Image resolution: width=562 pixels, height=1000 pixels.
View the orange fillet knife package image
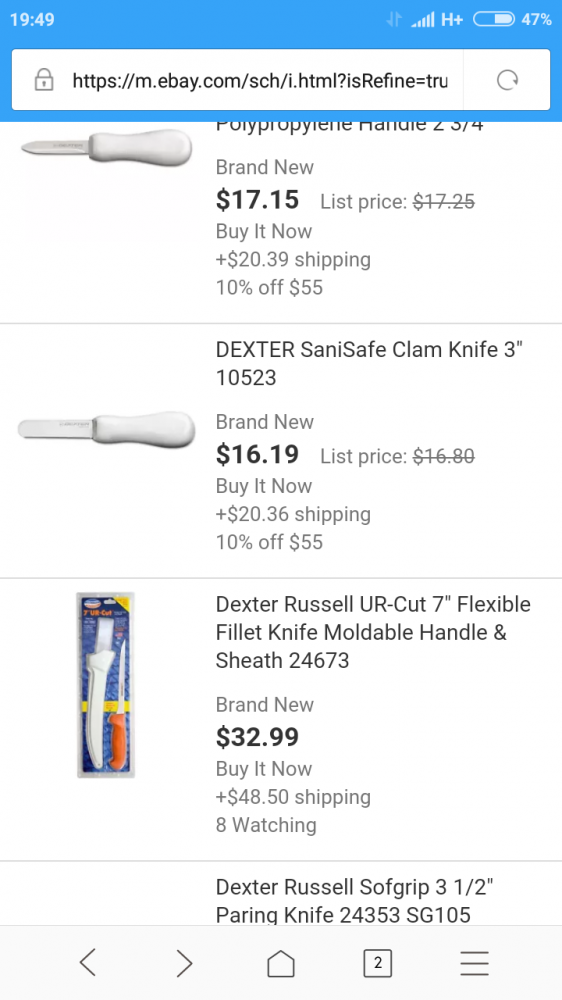(x=106, y=685)
